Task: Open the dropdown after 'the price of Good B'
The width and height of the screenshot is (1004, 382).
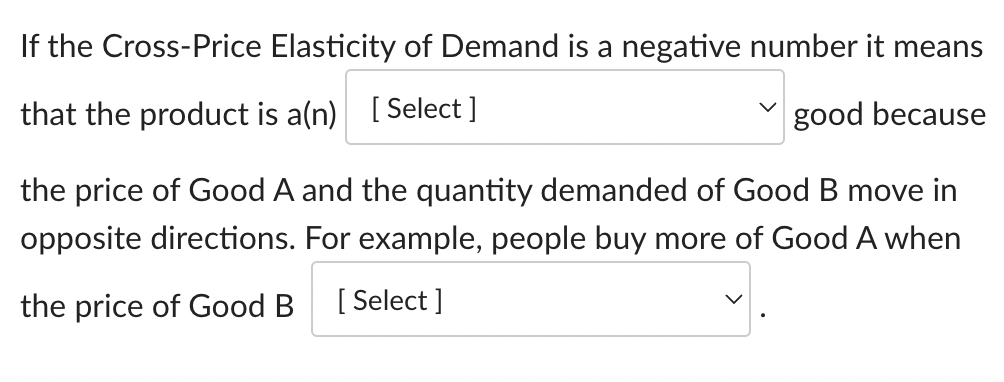Action: pyautogui.click(x=531, y=299)
